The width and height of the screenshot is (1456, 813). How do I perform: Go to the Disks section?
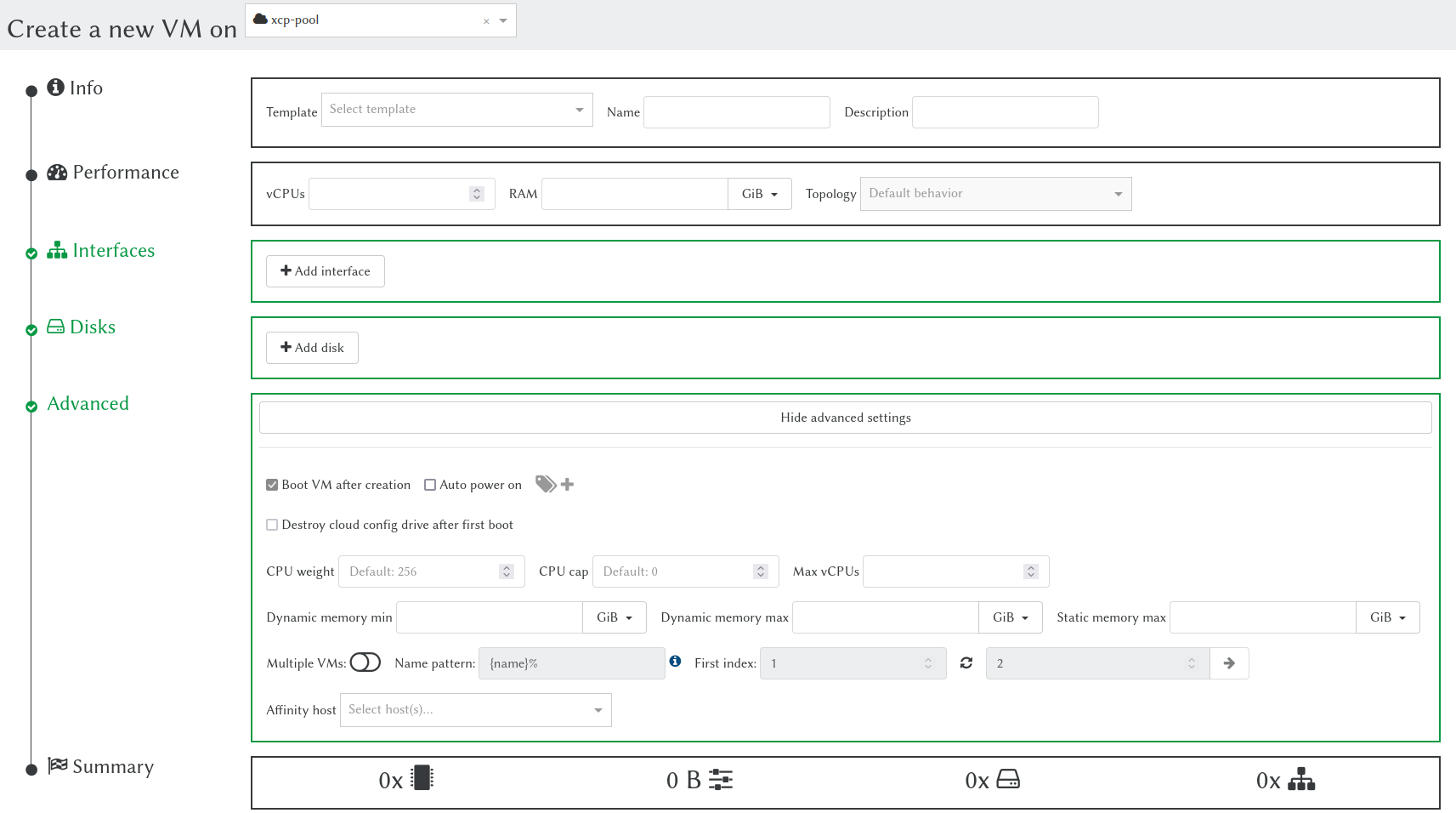pyautogui.click(x=92, y=327)
